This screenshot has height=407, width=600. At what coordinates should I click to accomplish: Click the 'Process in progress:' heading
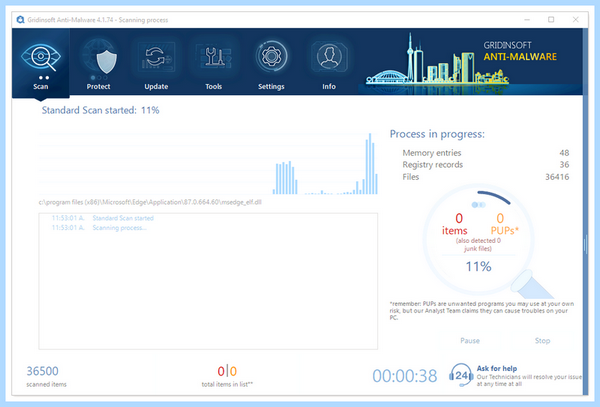tap(437, 134)
